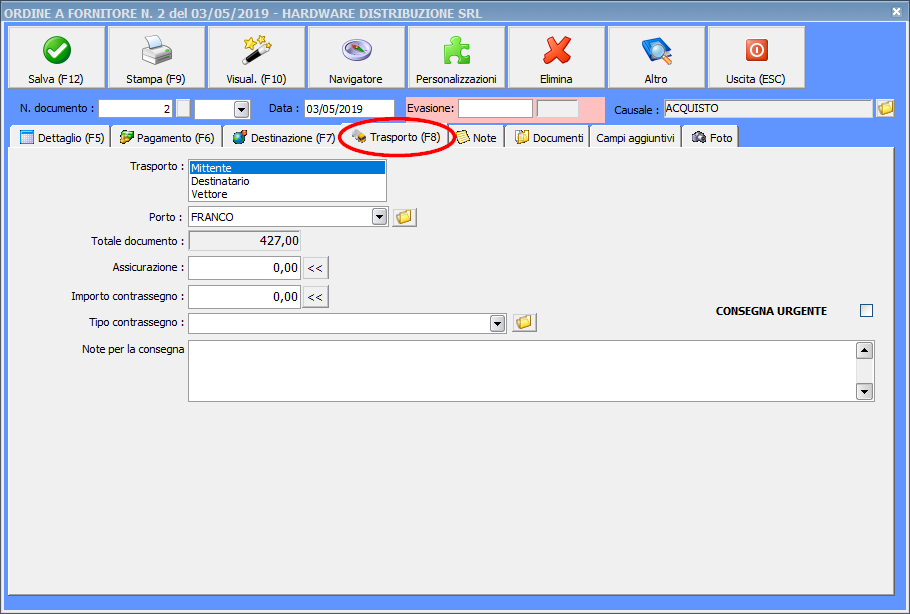Viewport: 910px width, 614px height.
Task: Open folder icon next to Tipo contrassegno
Action: [524, 322]
